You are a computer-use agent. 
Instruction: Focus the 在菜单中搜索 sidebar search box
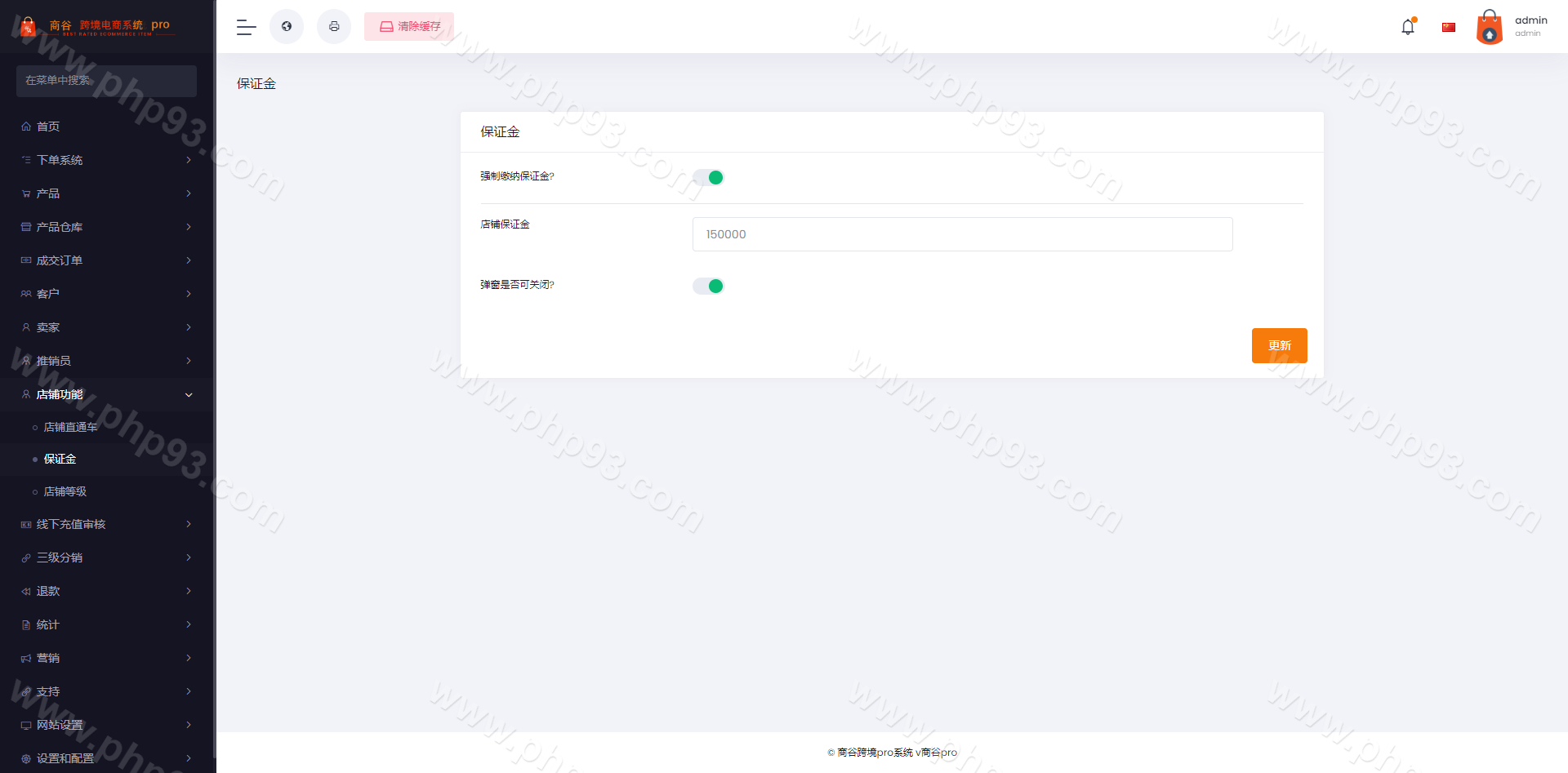click(106, 81)
